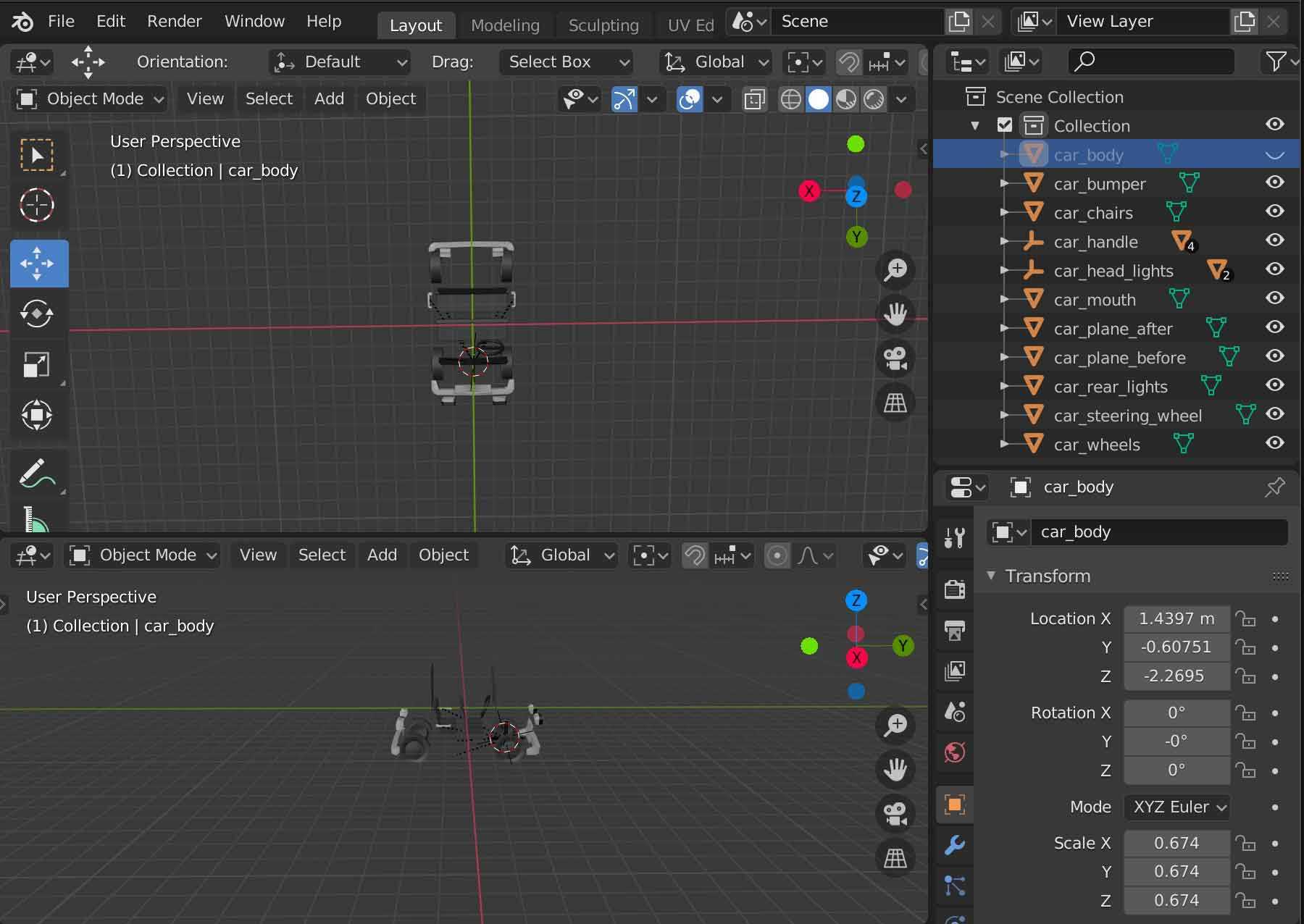Activate the Rotate tool
The image size is (1304, 924).
click(37, 314)
